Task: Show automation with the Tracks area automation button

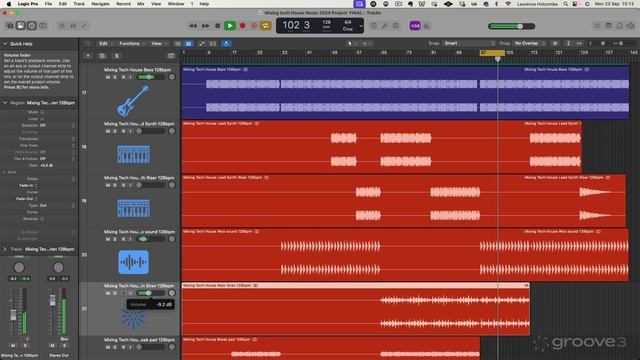Action: pos(202,43)
